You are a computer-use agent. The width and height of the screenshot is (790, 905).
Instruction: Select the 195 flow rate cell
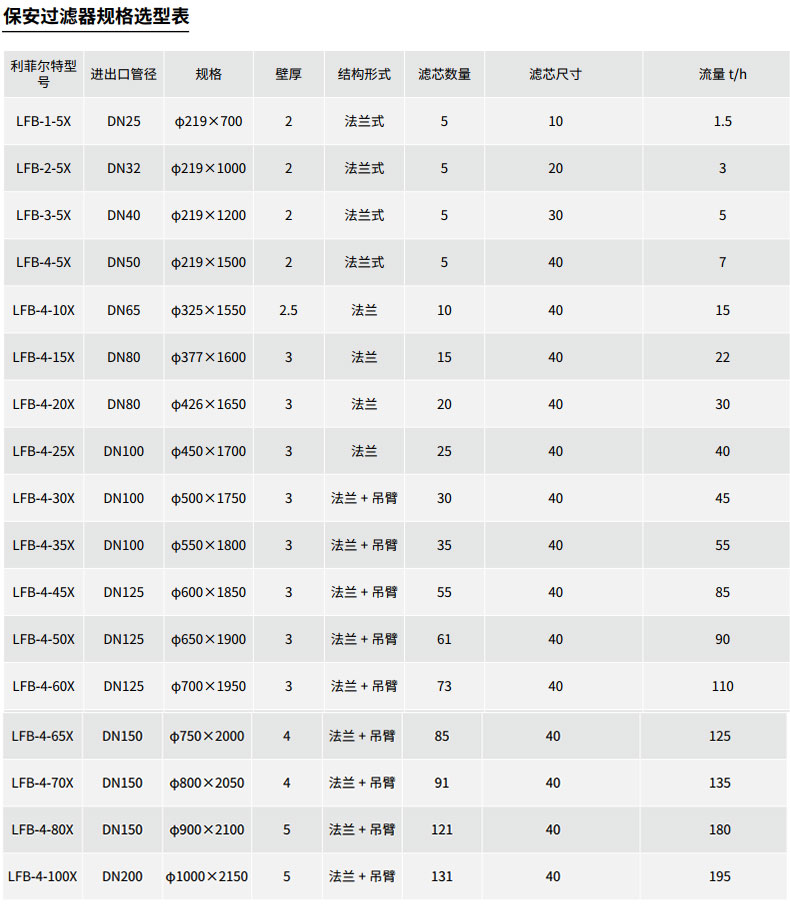720,876
